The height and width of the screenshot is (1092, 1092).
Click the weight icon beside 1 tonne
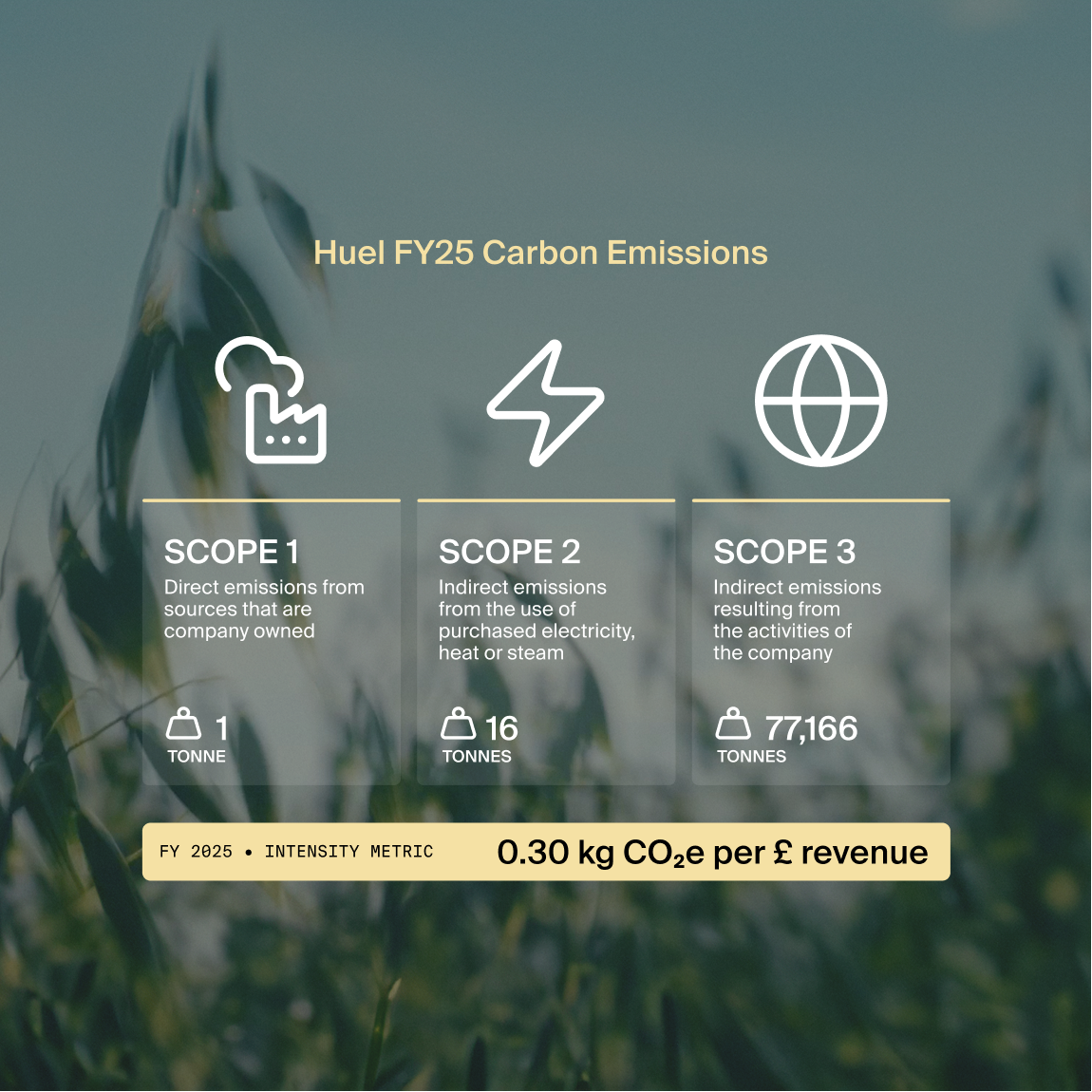(183, 724)
